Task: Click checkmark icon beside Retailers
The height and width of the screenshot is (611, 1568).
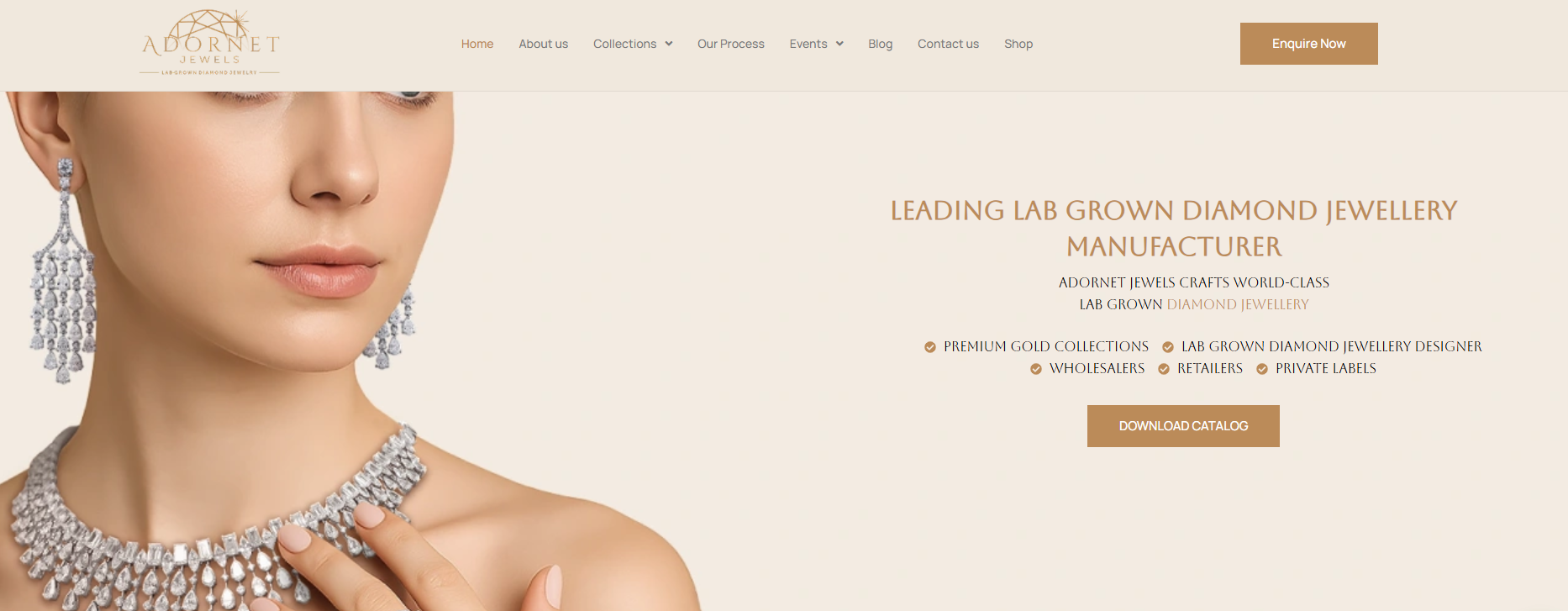Action: [1164, 369]
